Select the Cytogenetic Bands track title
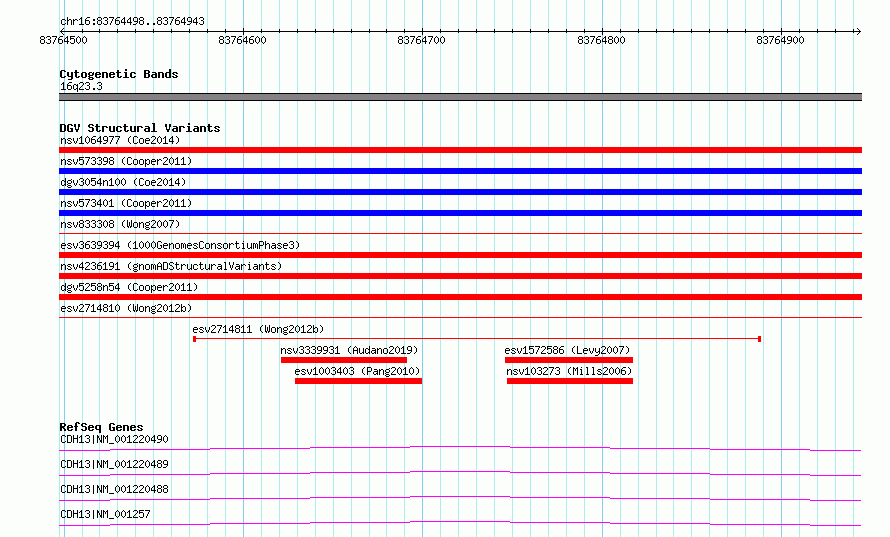Screen dimensions: 890x537 tap(119, 74)
